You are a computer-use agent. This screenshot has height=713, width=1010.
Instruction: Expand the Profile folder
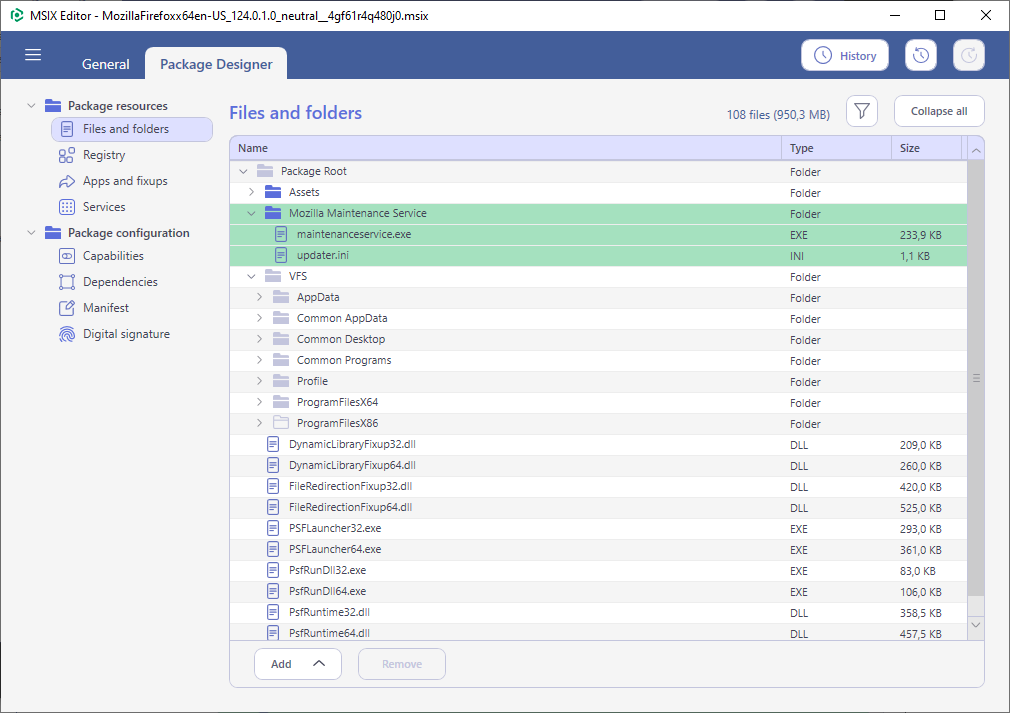(259, 381)
